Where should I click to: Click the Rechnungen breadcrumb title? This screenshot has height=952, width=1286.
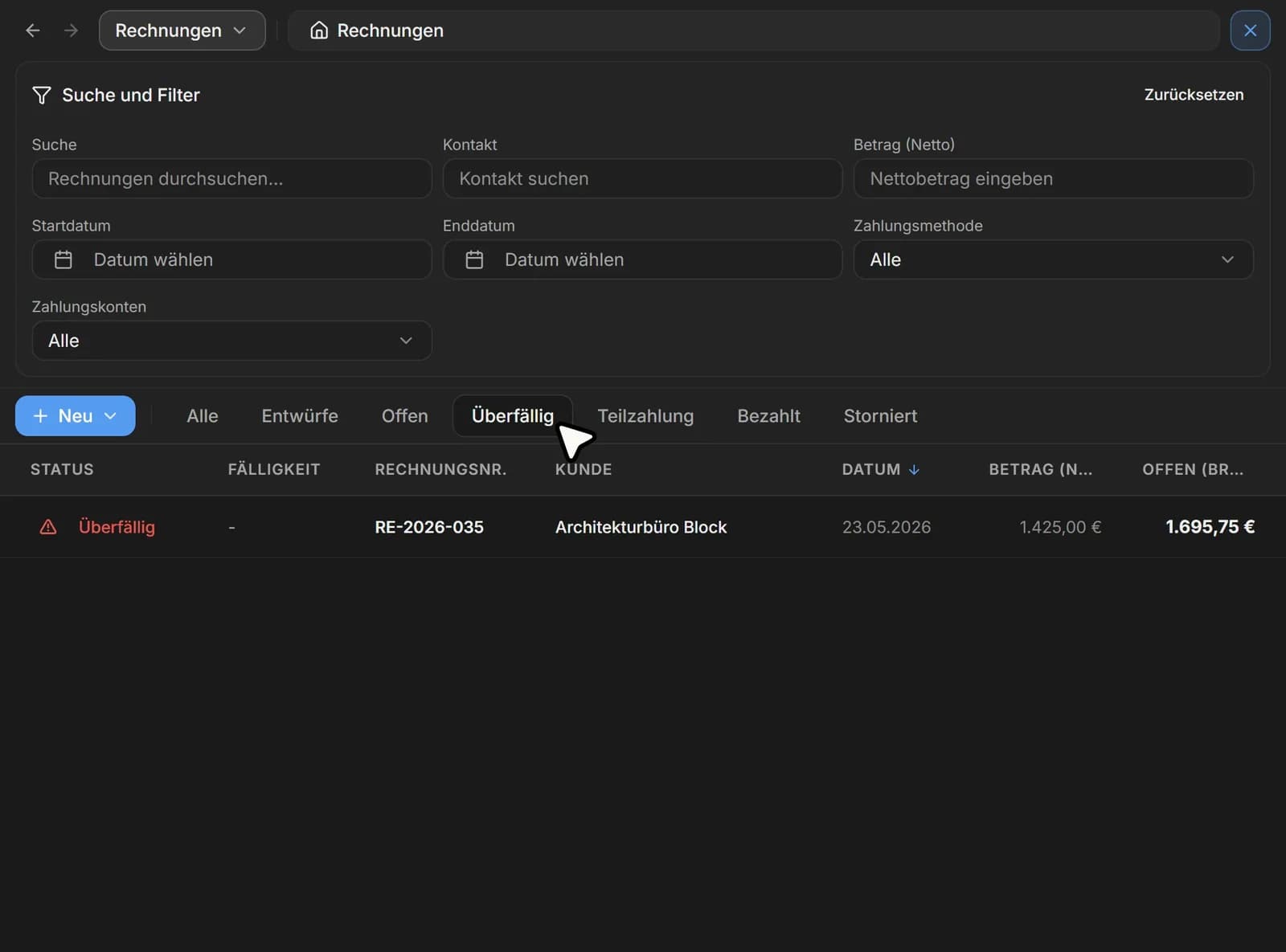[x=390, y=31]
